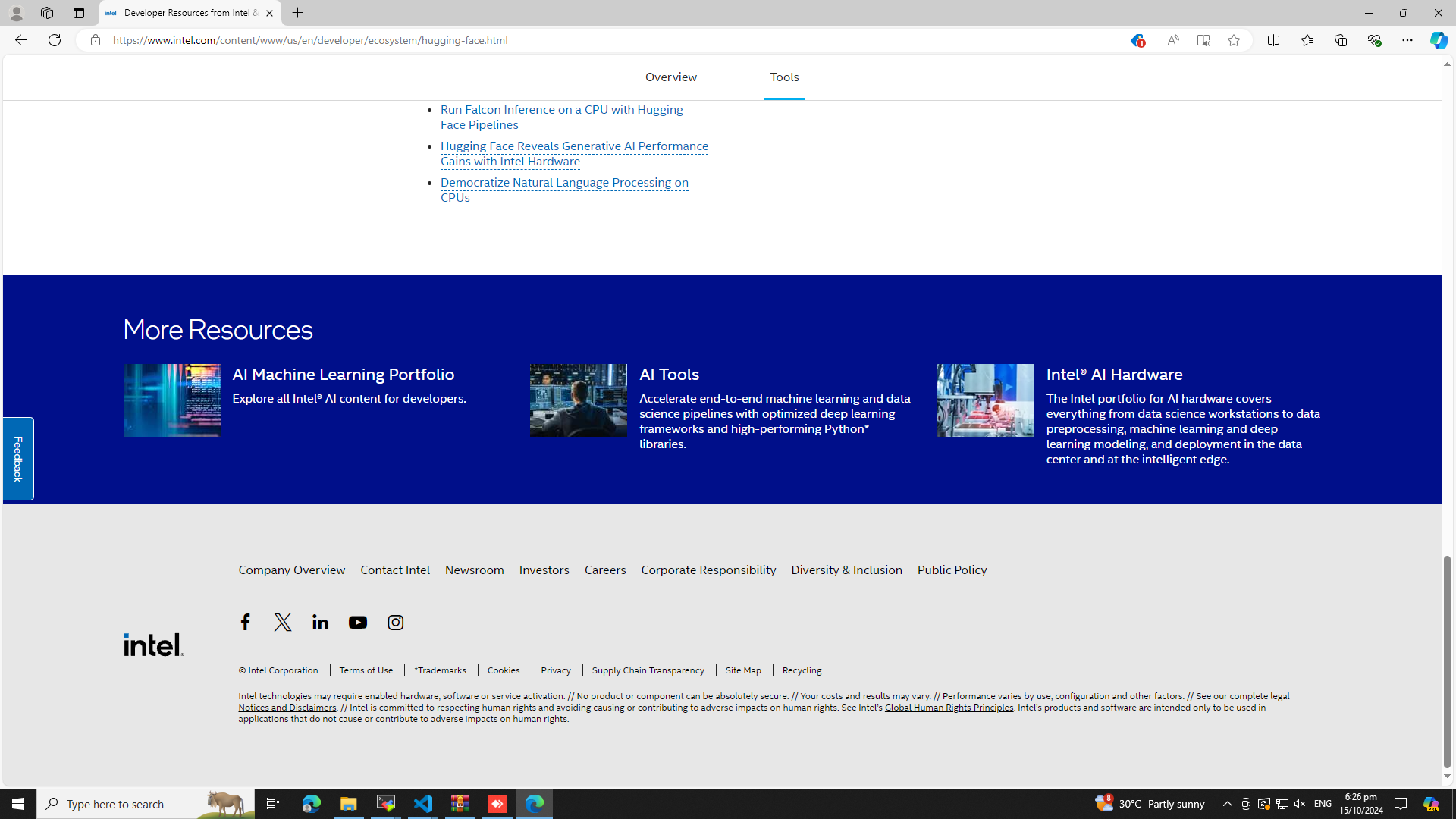Open Hugging Face Reveals Generative AI link

[574, 154]
